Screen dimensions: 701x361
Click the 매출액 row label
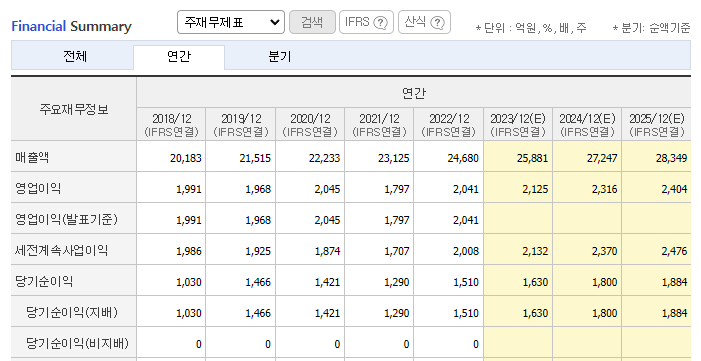(32, 157)
